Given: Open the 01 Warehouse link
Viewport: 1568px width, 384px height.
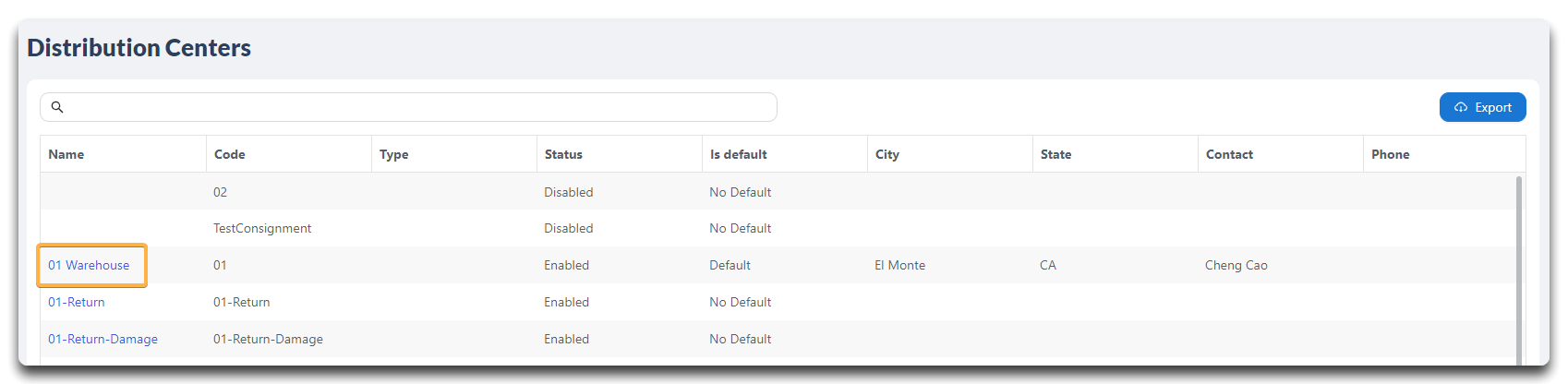Looking at the screenshot, I should [x=89, y=265].
